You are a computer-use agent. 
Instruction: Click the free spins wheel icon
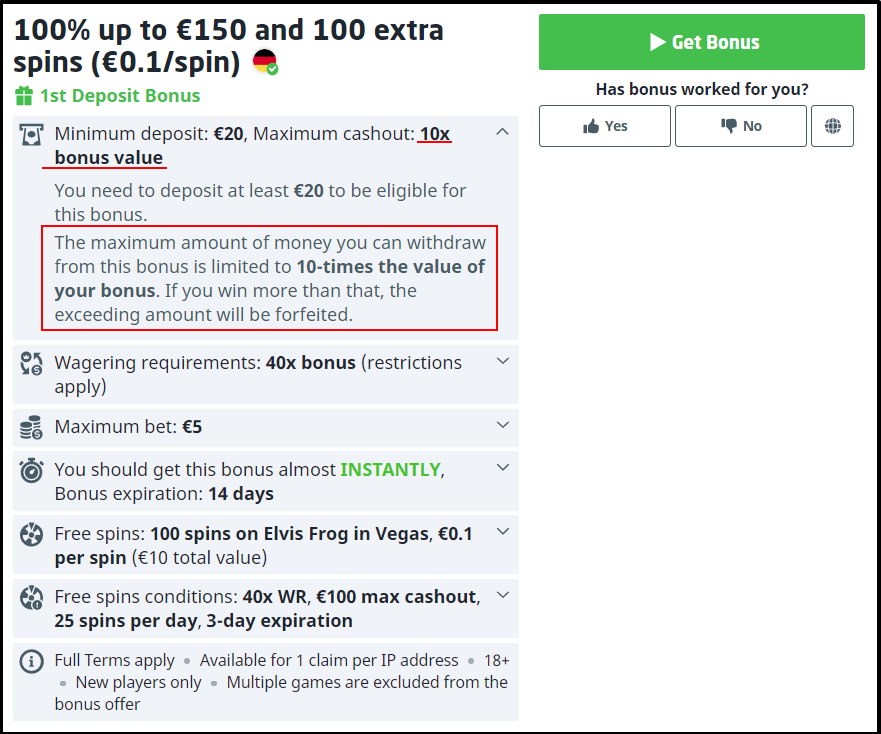32,535
